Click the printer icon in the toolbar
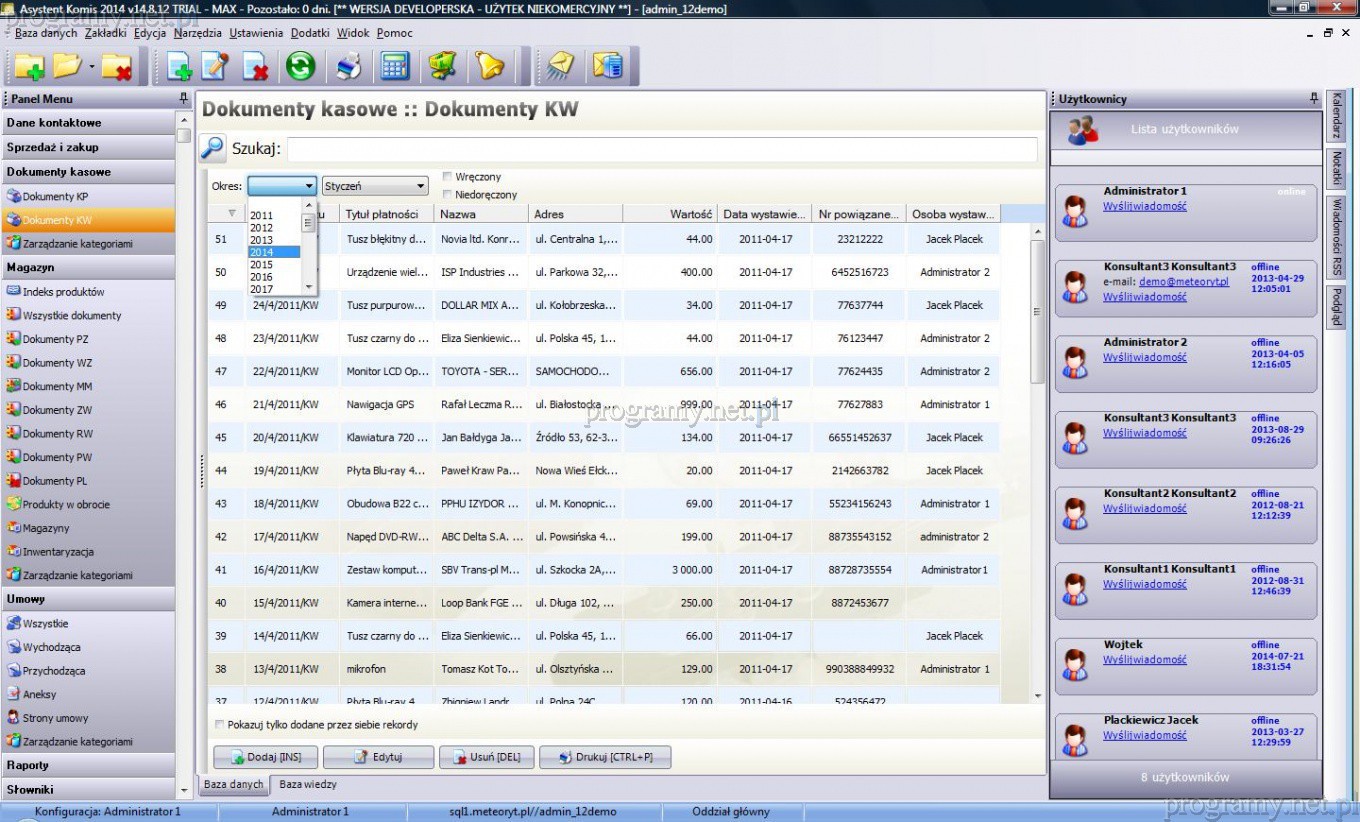 [x=347, y=67]
